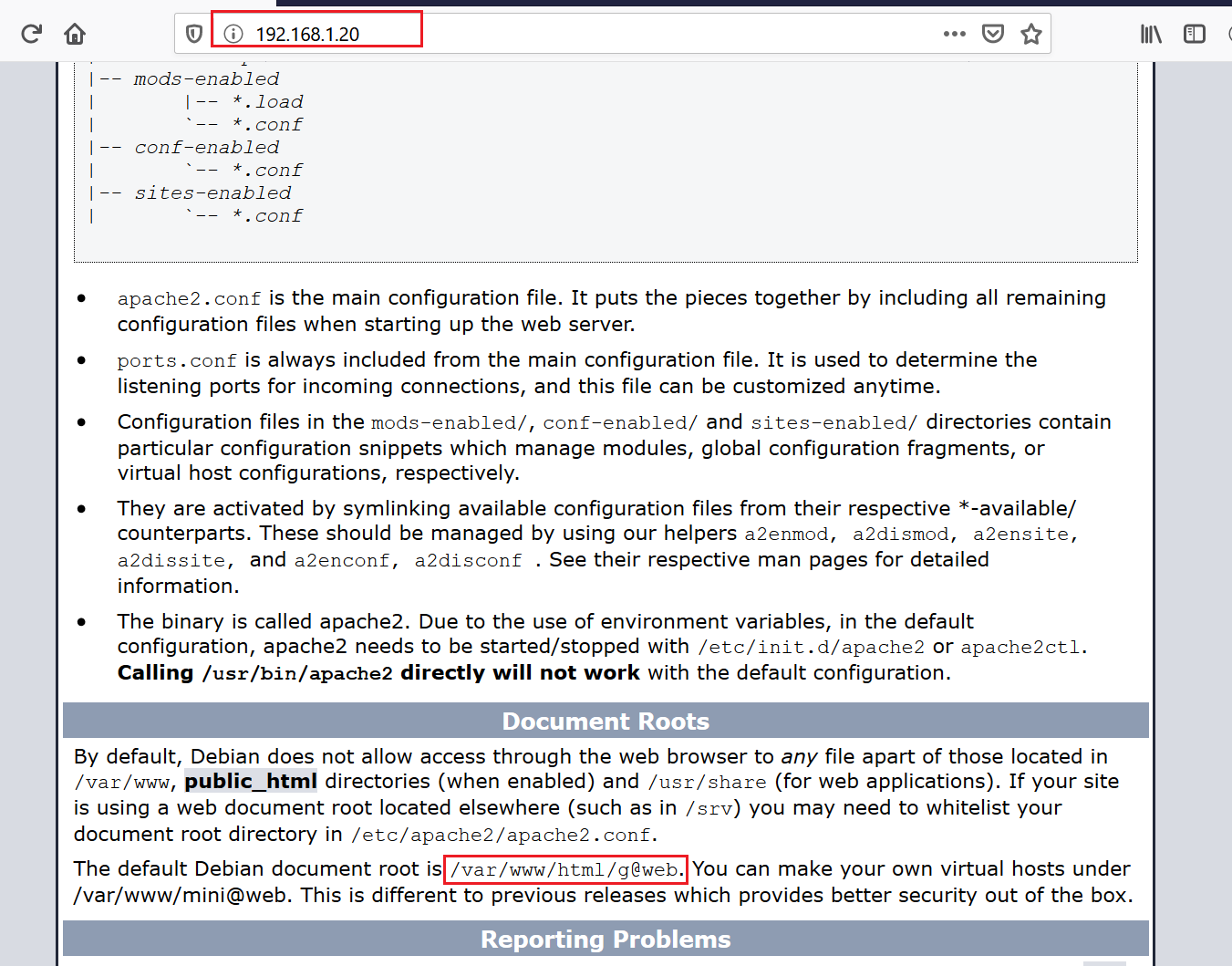
Task: Select the sites-enabled line in config tree
Action: (212, 193)
